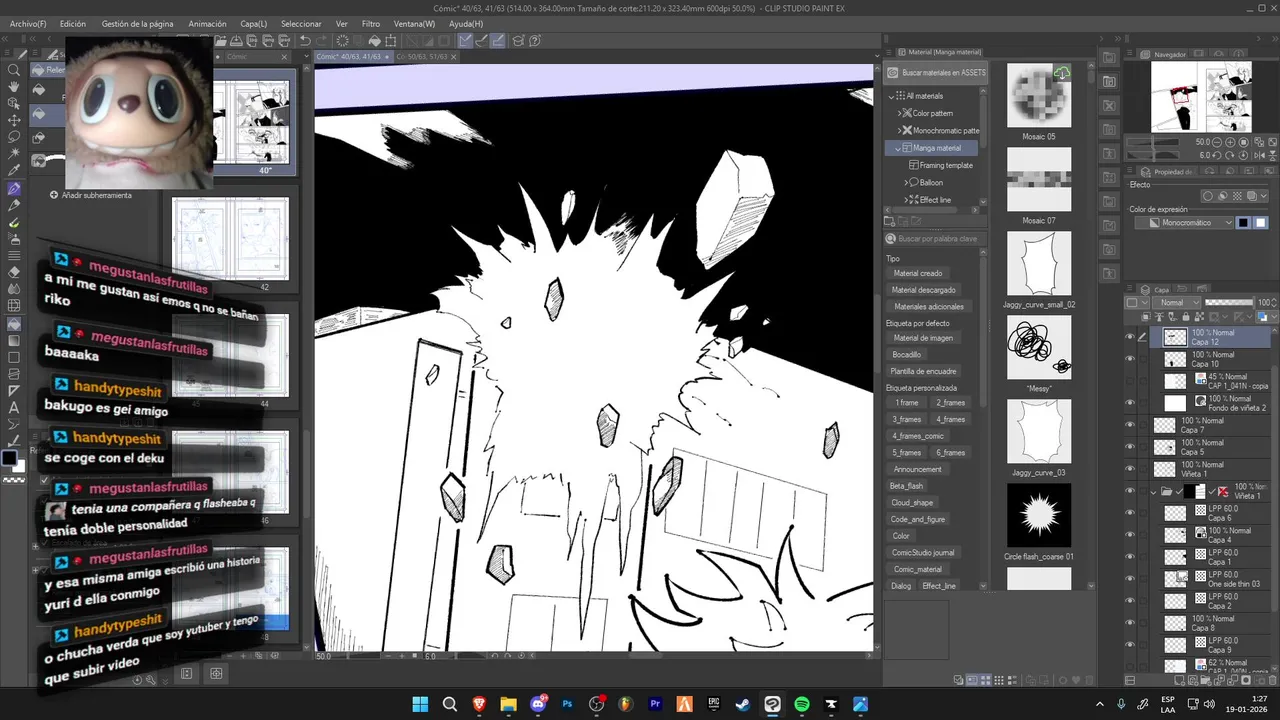The image size is (1280, 720).
Task: Hide layer Capa 10
Action: coord(1130,359)
